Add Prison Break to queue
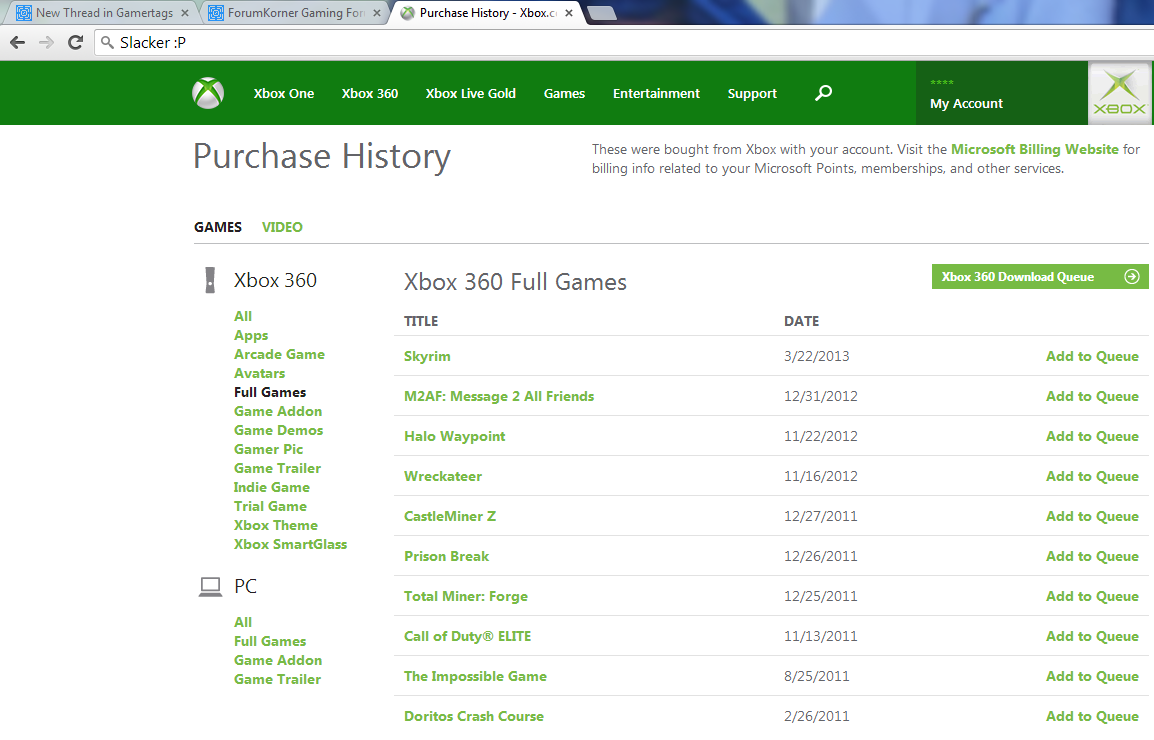1154x740 pixels. tap(1092, 556)
